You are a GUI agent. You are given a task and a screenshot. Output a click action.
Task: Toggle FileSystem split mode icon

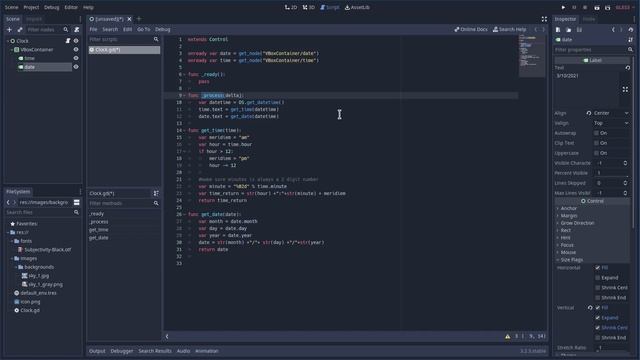[x=76, y=202]
